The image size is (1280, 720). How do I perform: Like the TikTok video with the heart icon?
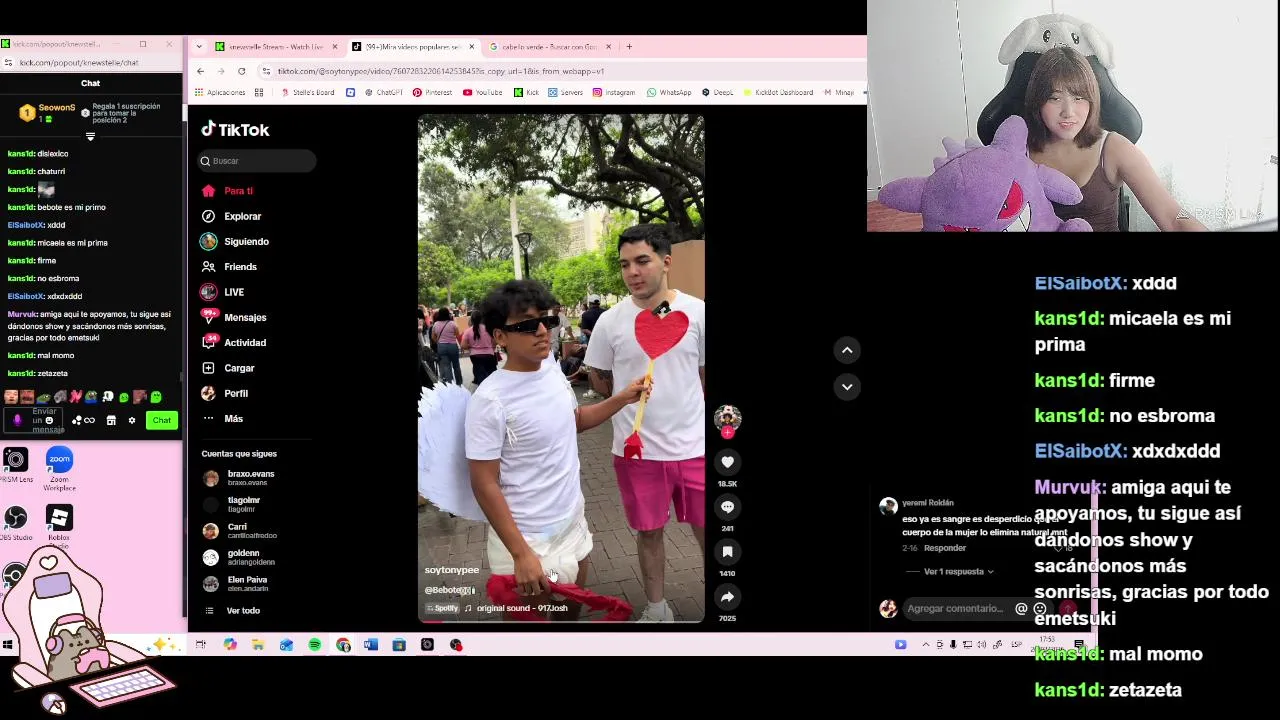pyautogui.click(x=727, y=462)
